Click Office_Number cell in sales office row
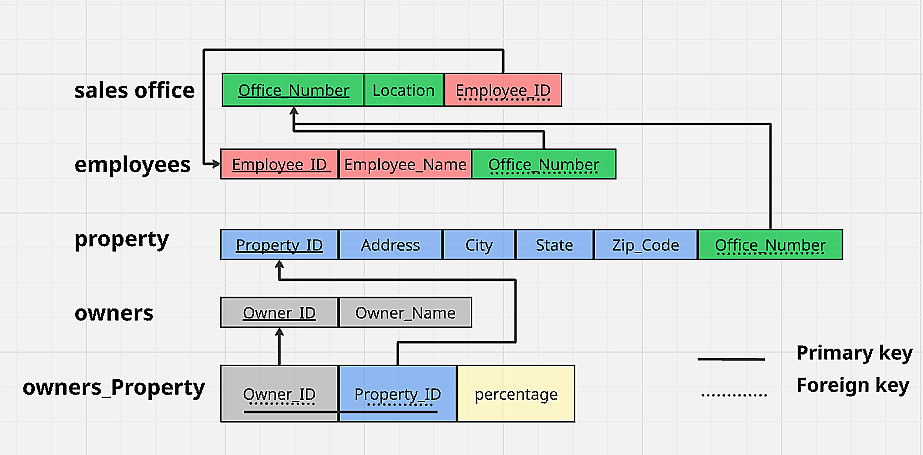Image resolution: width=923 pixels, height=455 pixels. (x=293, y=90)
